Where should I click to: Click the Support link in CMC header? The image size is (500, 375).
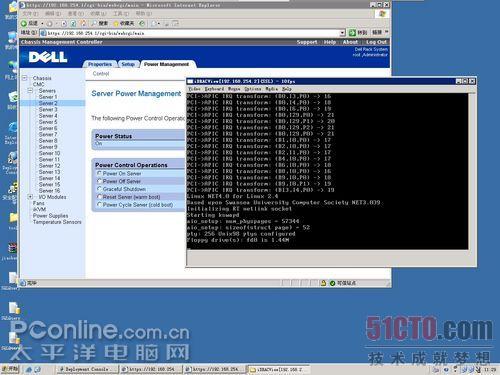(307, 42)
